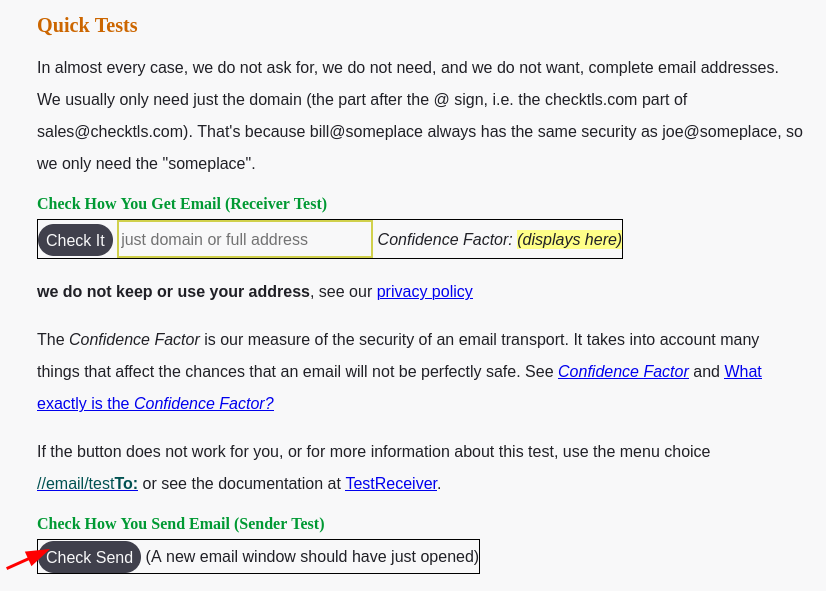
Task: Click the "Check How You Get Email" heading
Action: pyautogui.click(x=181, y=204)
